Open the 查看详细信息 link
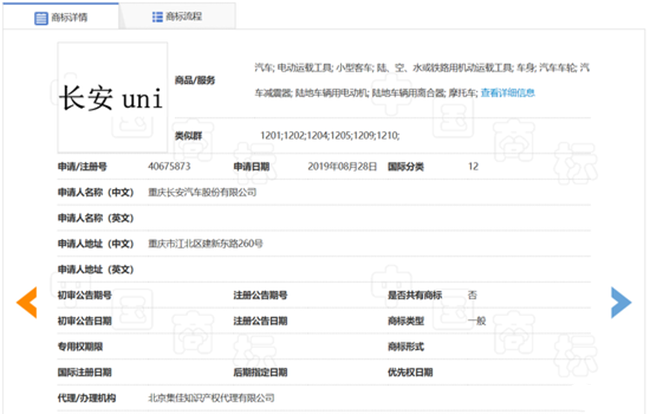Image resolution: width=650 pixels, height=414 pixels. [508, 93]
